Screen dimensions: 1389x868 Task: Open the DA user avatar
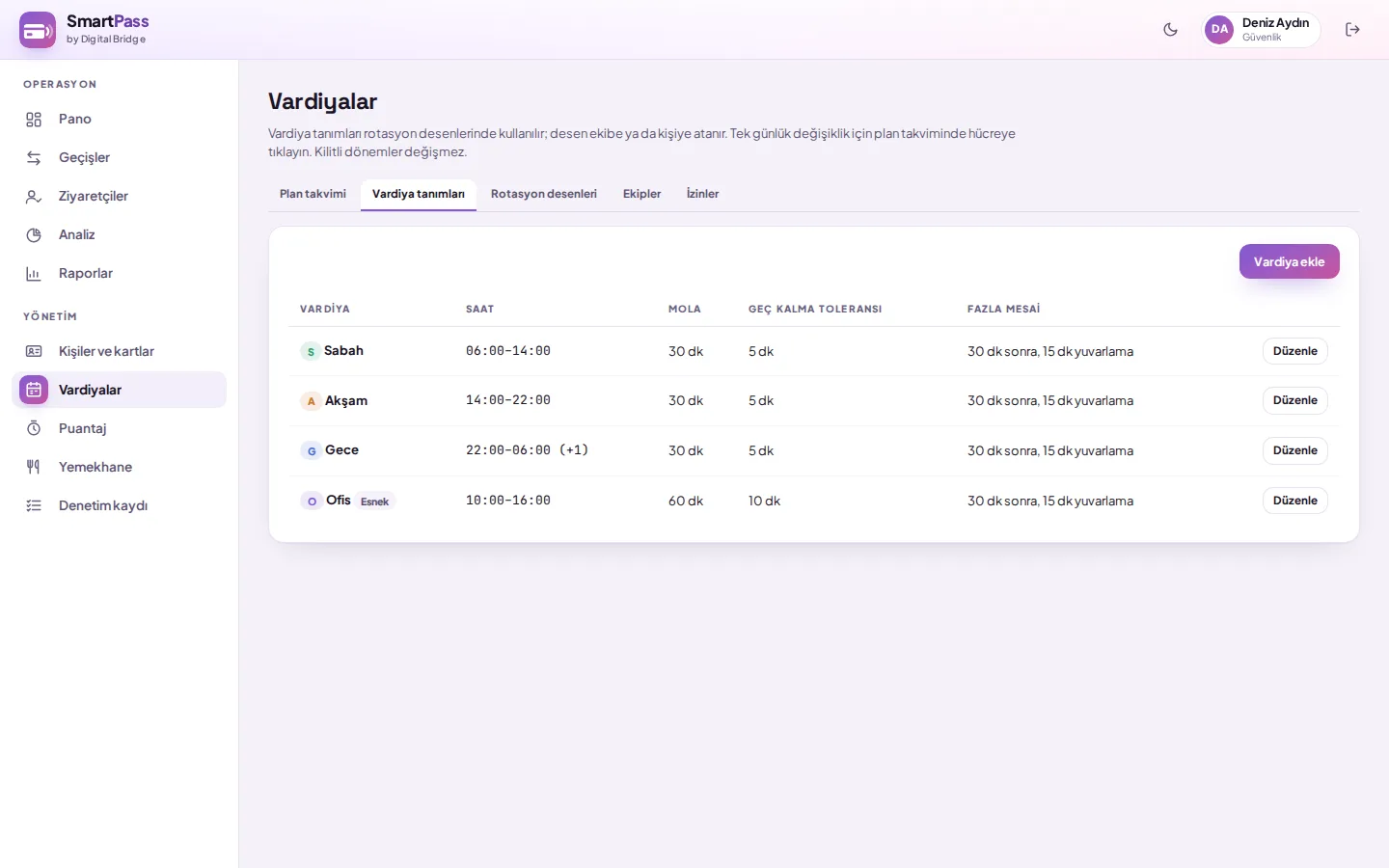pos(1219,30)
